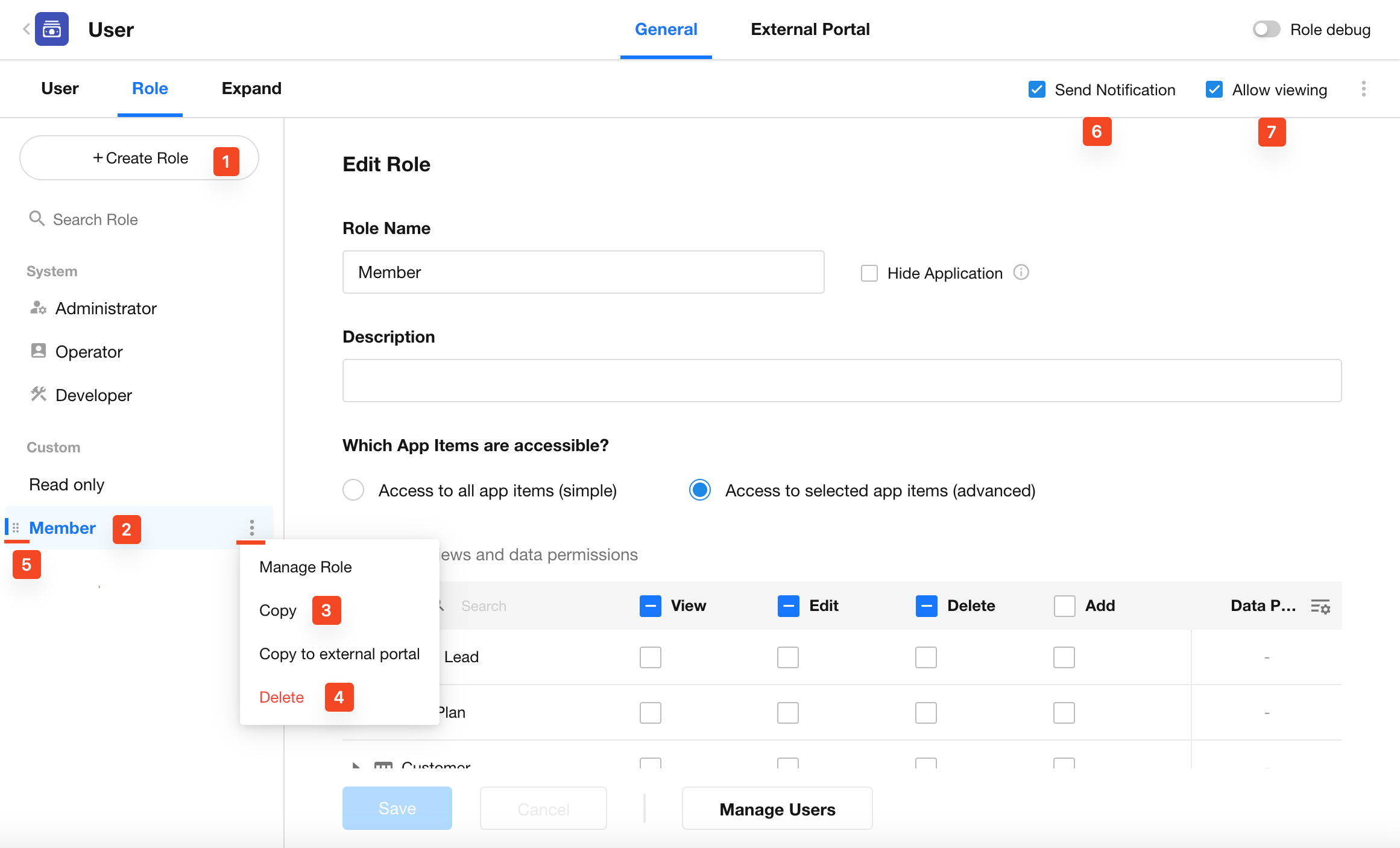Click the Search Role magnifier icon
The height and width of the screenshot is (848, 1400).
click(x=37, y=218)
